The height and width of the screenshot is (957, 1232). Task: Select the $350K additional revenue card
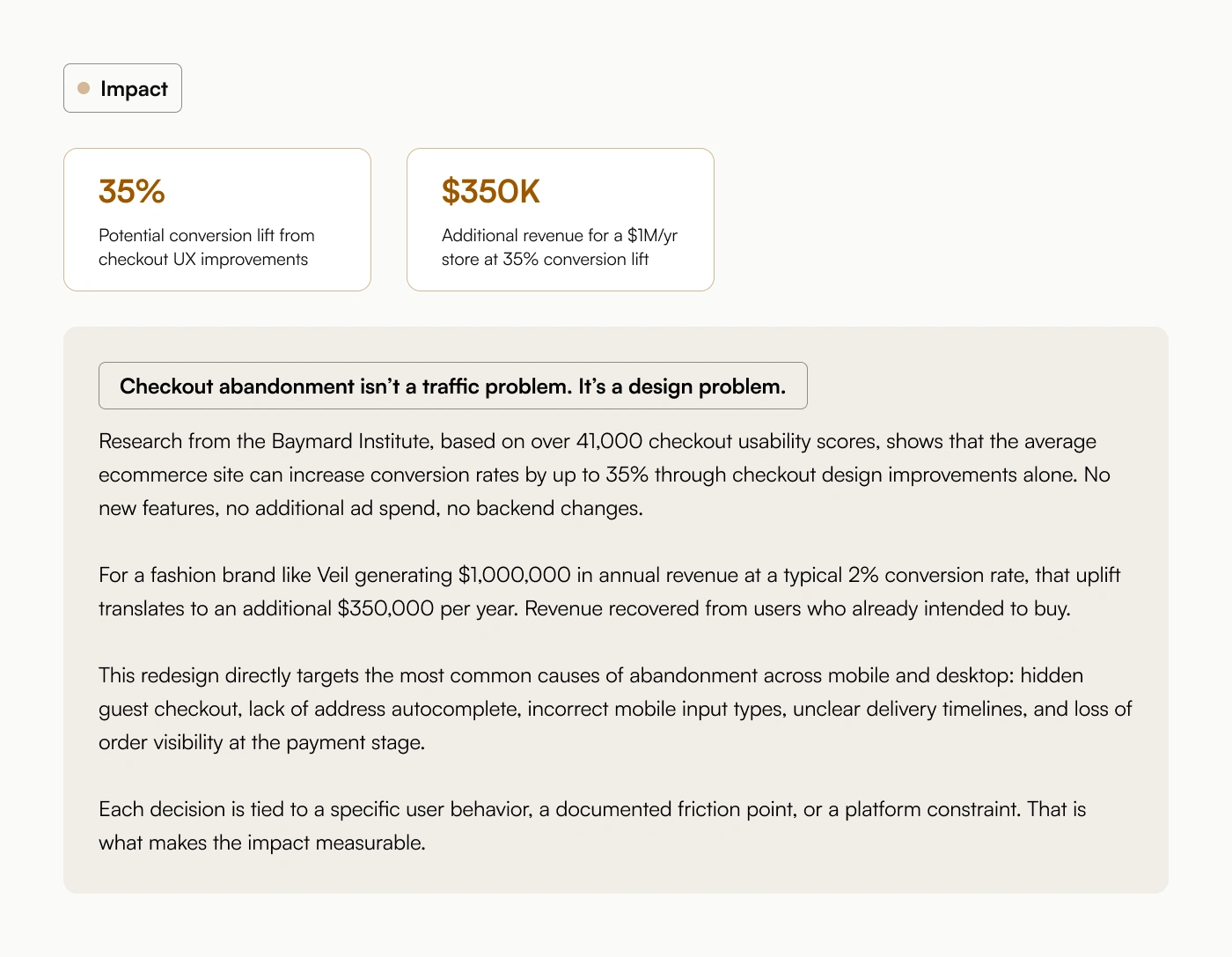(561, 219)
